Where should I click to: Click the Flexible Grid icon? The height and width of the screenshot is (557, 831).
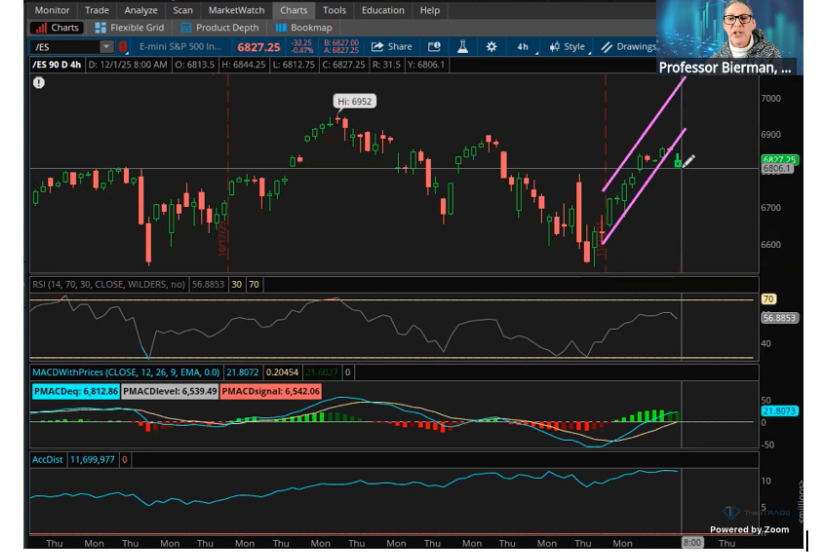coord(101,28)
